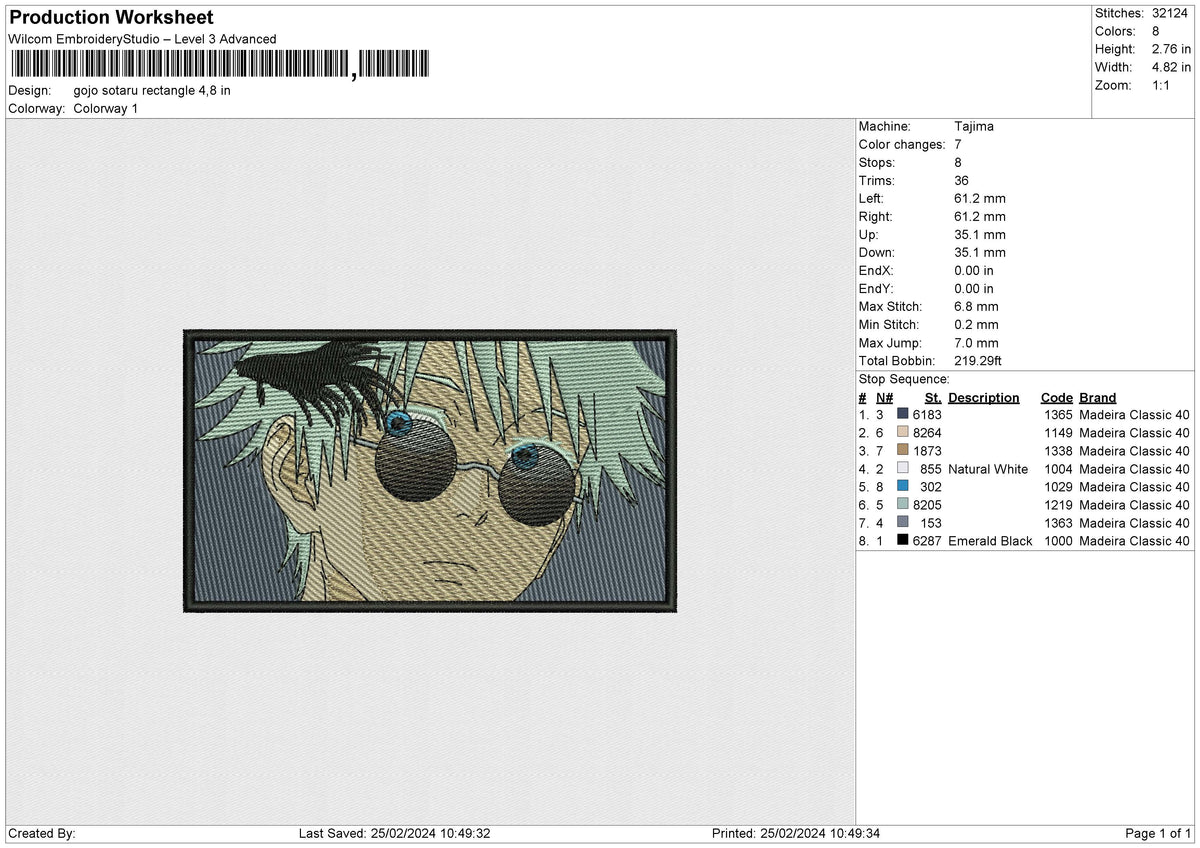Click the "Production Worksheet" title
1200x848 pixels.
click(111, 18)
